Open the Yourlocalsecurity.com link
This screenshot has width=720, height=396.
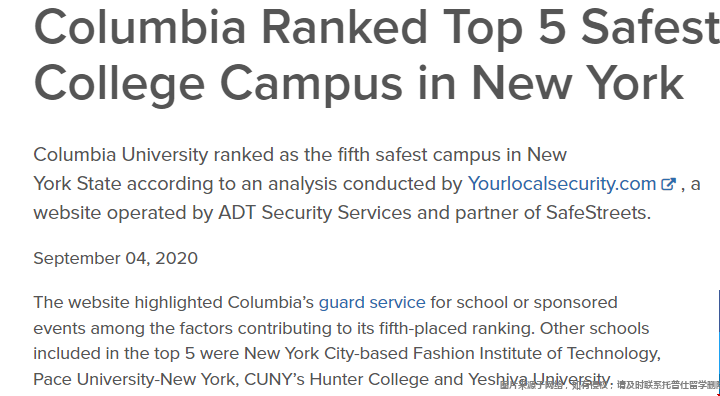click(x=562, y=184)
